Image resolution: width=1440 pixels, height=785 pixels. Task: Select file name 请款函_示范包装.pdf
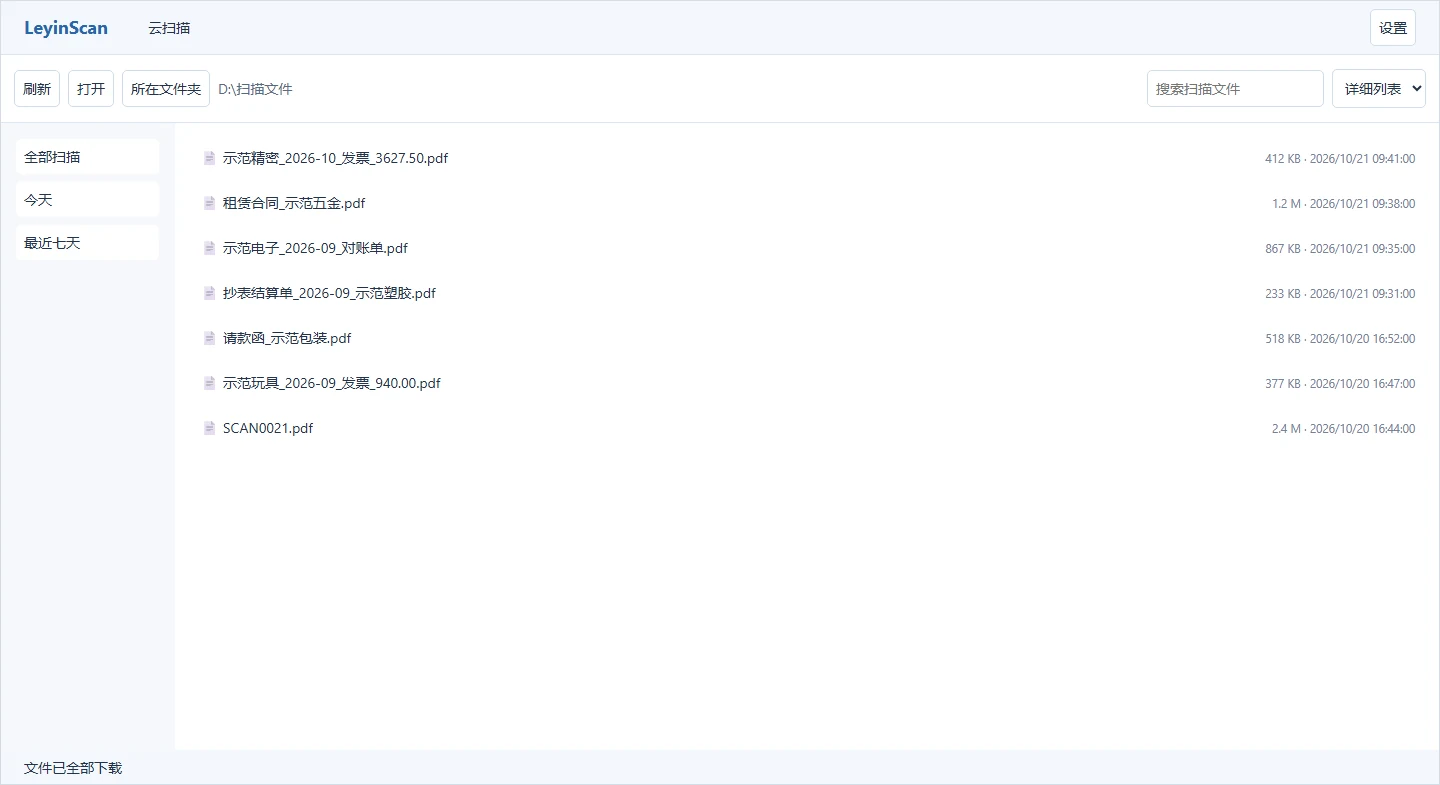pyautogui.click(x=287, y=338)
